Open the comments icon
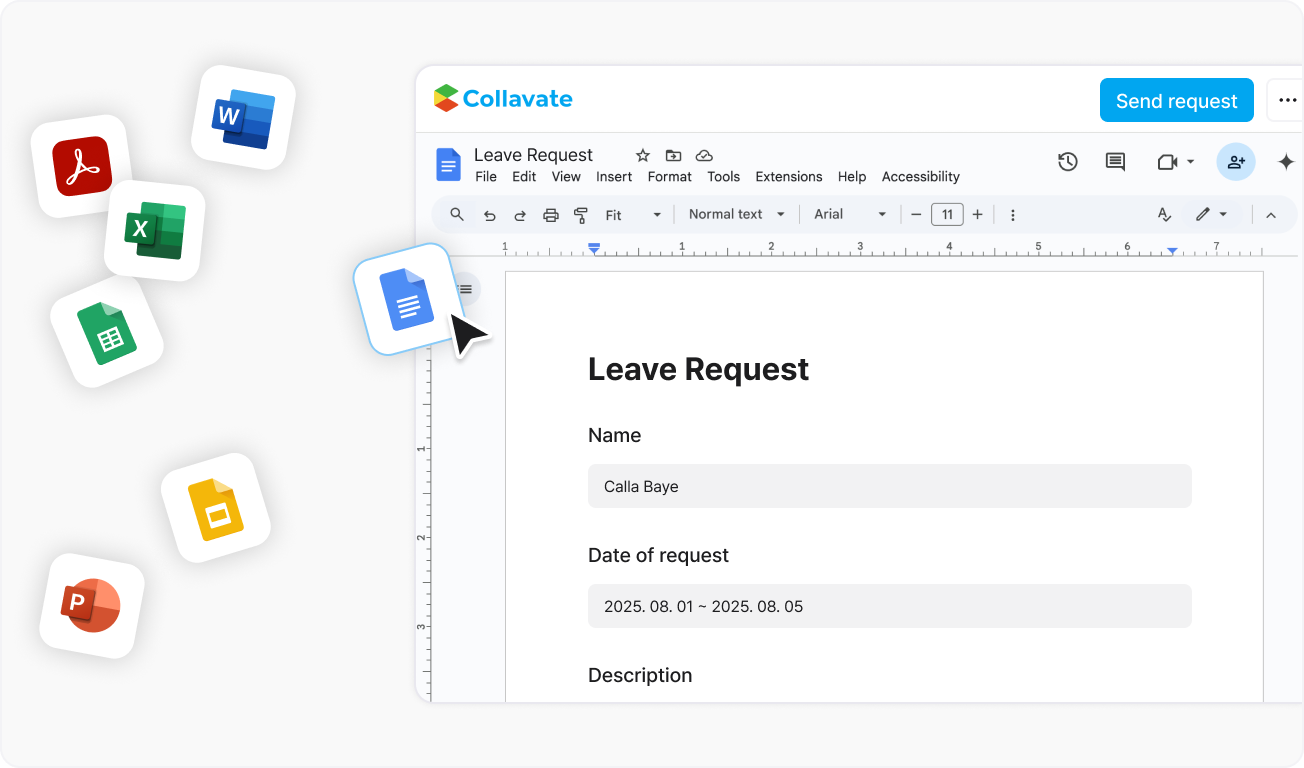Viewport: 1304px width, 768px height. (1115, 162)
